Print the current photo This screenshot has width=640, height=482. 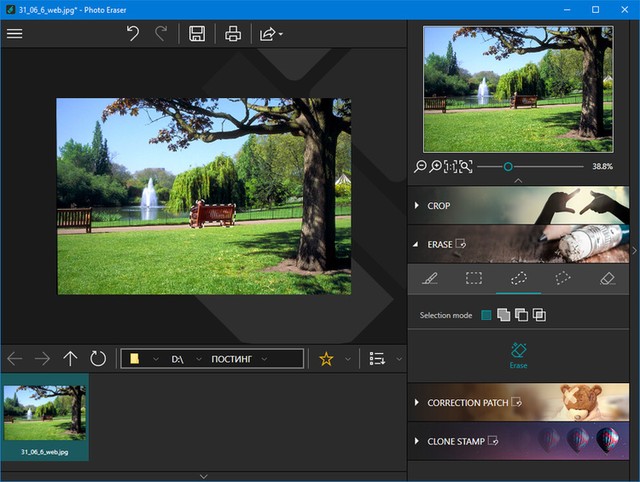point(233,34)
